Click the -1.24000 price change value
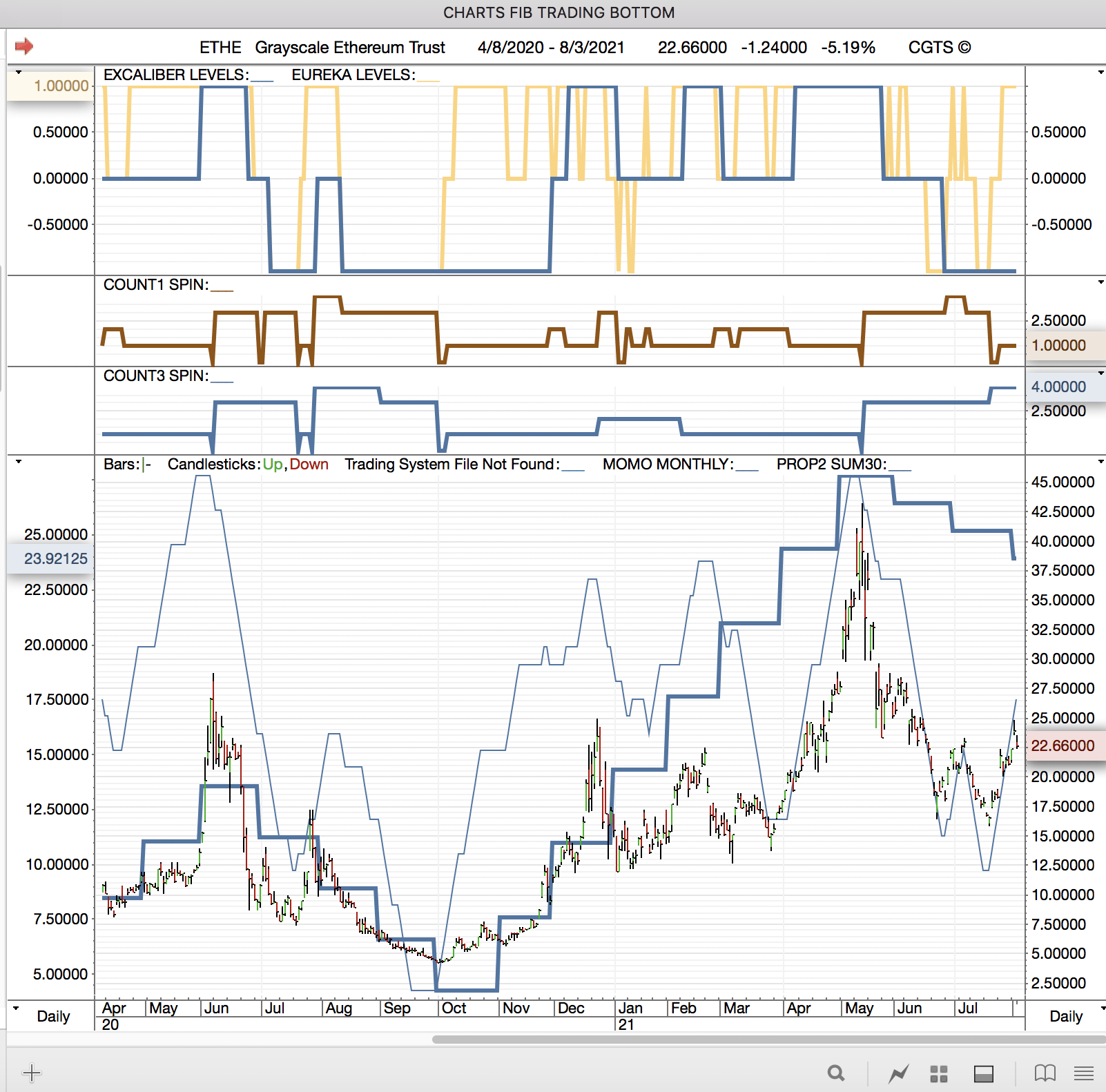 click(x=774, y=48)
